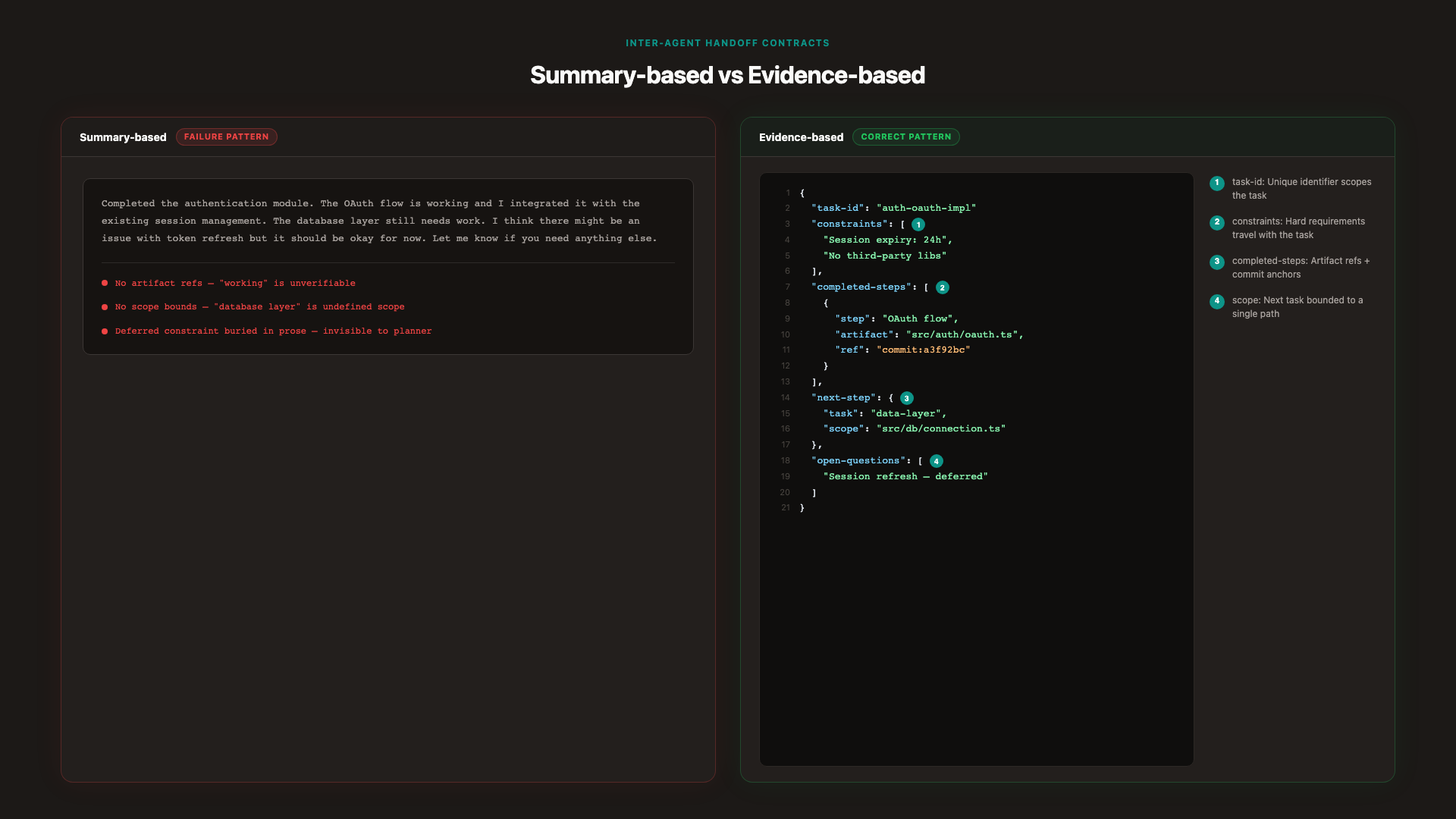Select legend badge 1 next to task-id note
The image size is (1456, 819).
point(1217,183)
